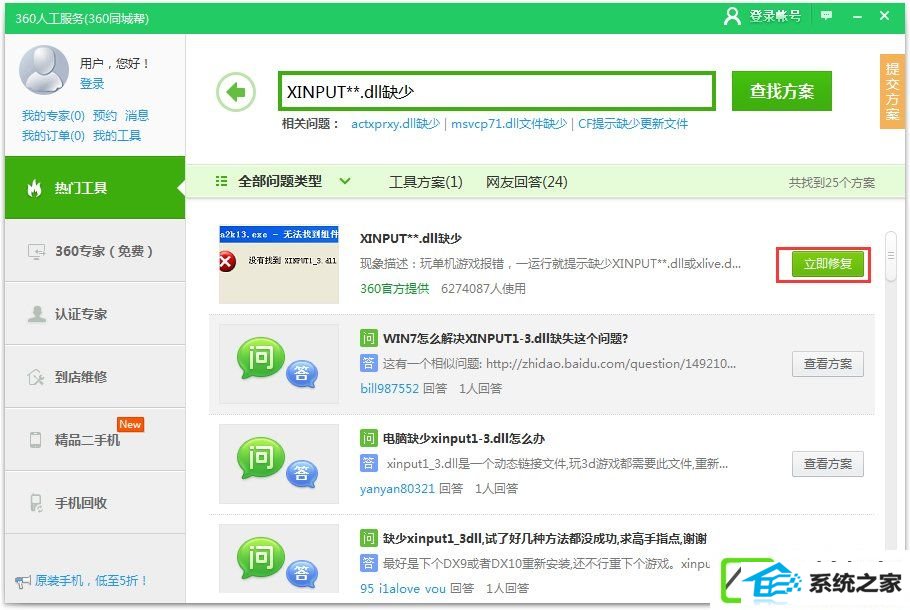Click the megaphone icon beside 原装手机 promo
Image resolution: width=910 pixels, height=610 pixels.
tap(23, 580)
